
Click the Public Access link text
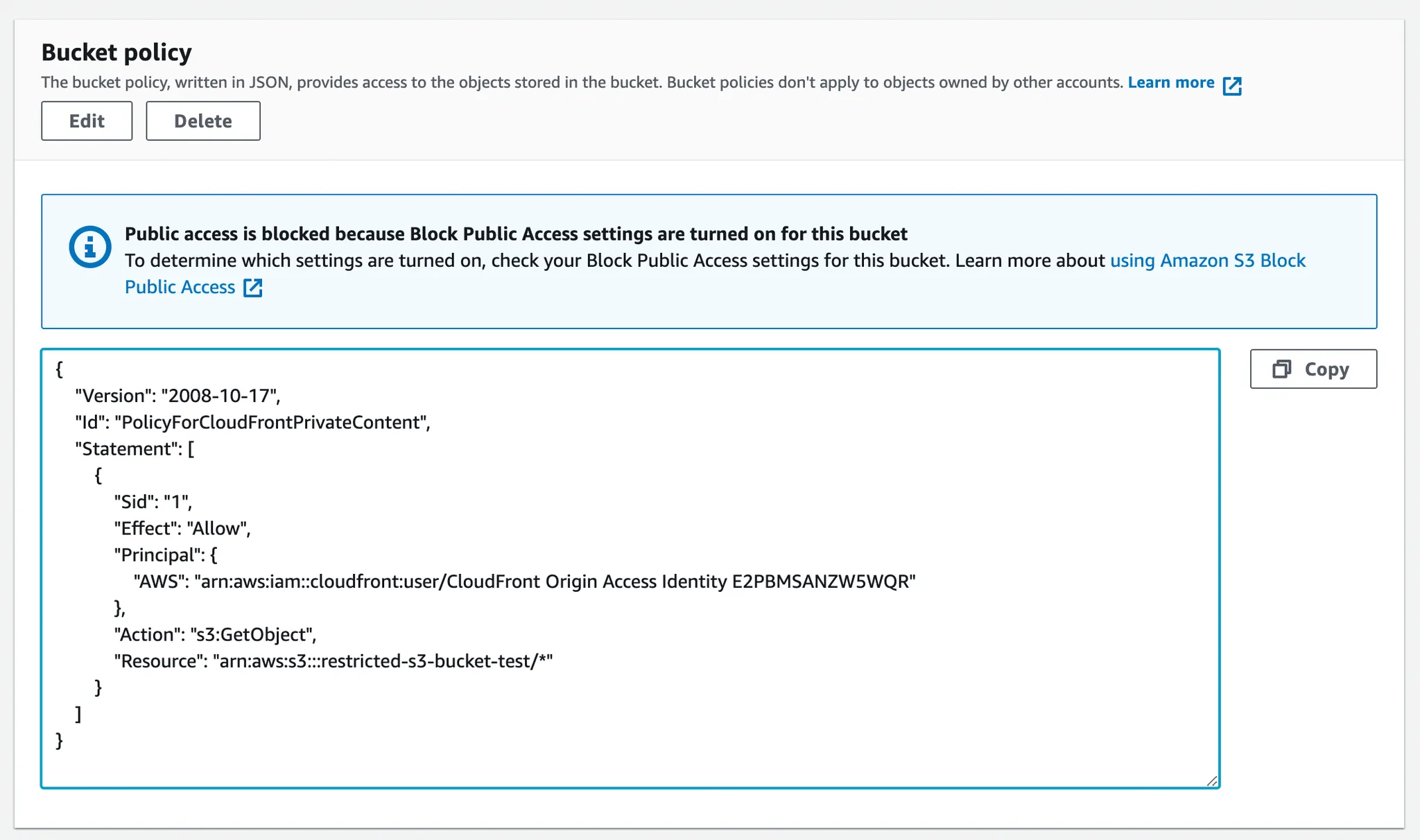coord(180,287)
